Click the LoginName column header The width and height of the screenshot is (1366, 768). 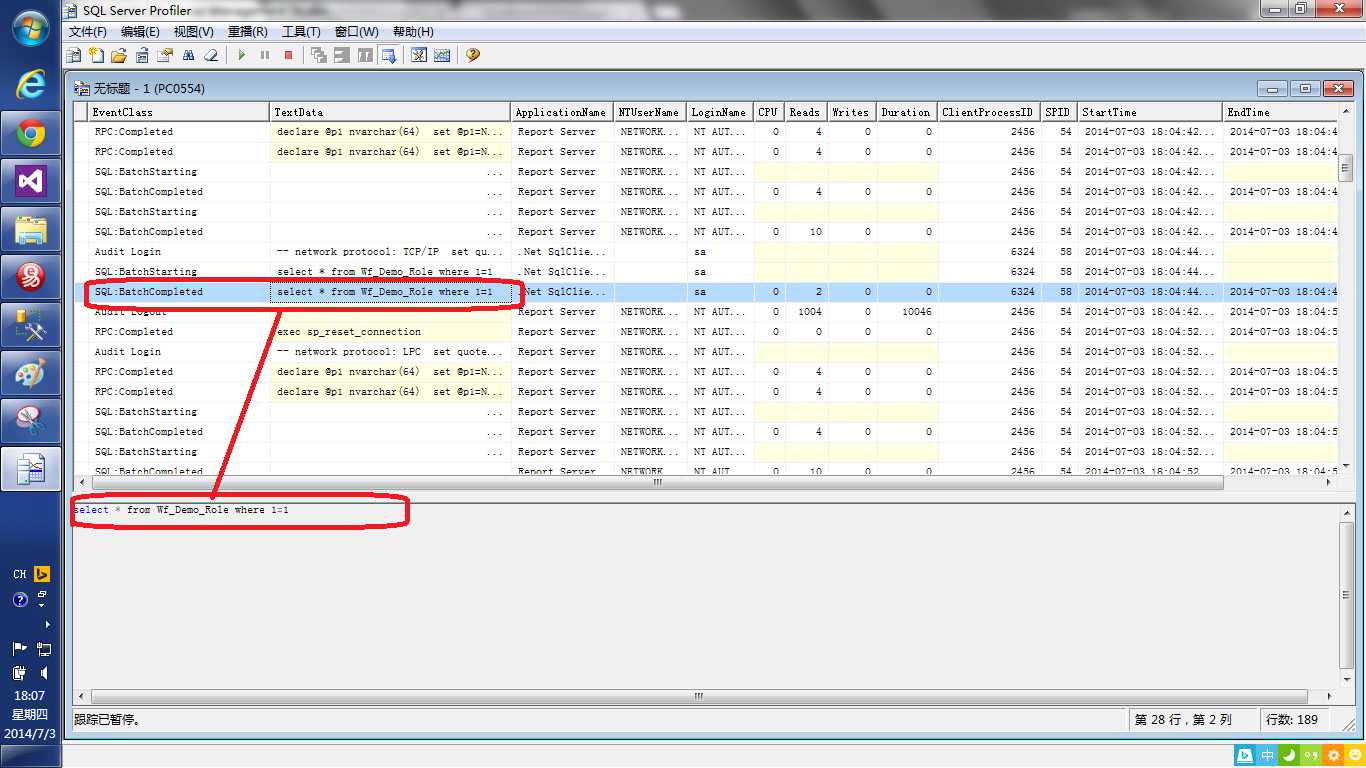click(x=721, y=112)
